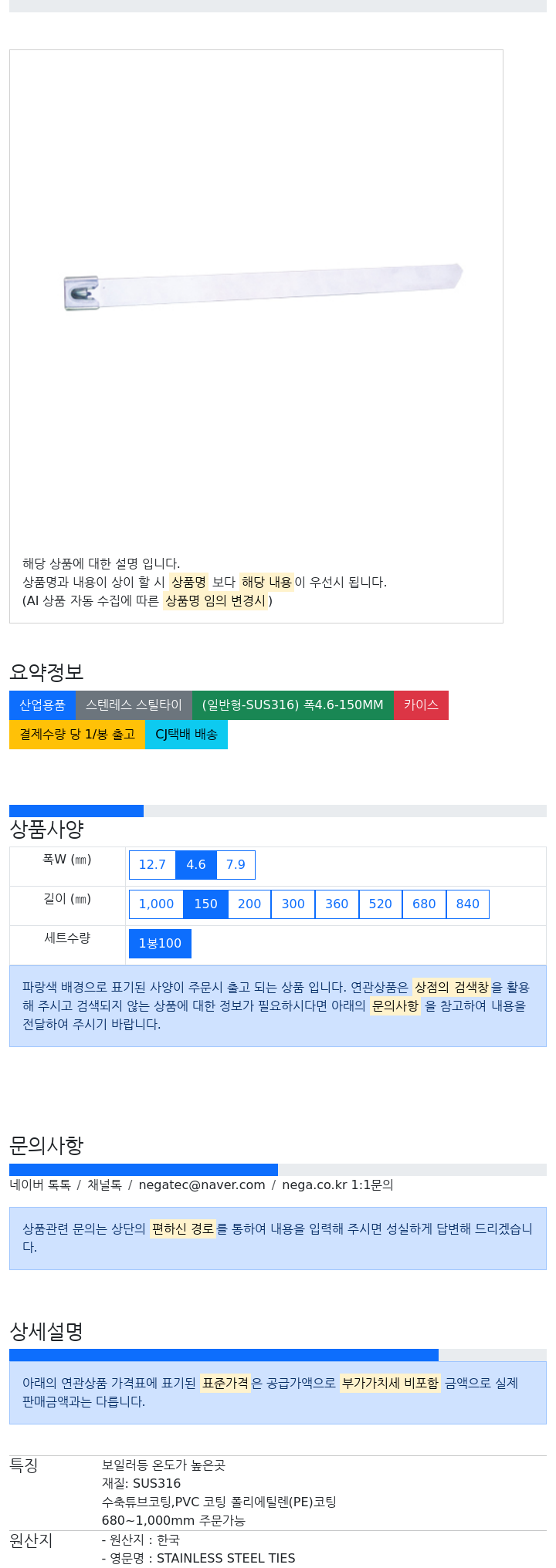
Task: Choose length 520 mm
Action: point(381,904)
